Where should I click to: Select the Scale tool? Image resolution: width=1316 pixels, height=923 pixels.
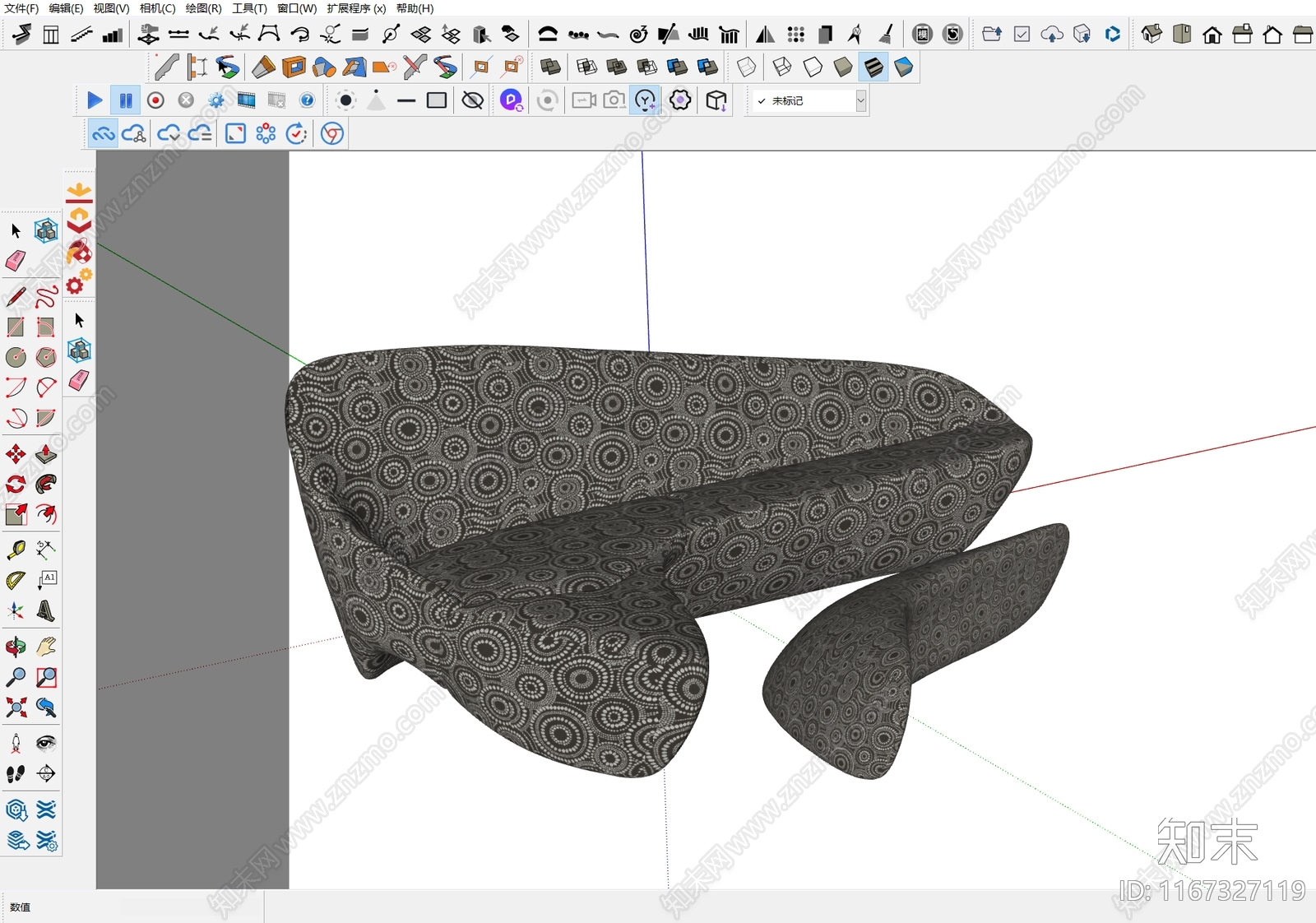[16, 515]
